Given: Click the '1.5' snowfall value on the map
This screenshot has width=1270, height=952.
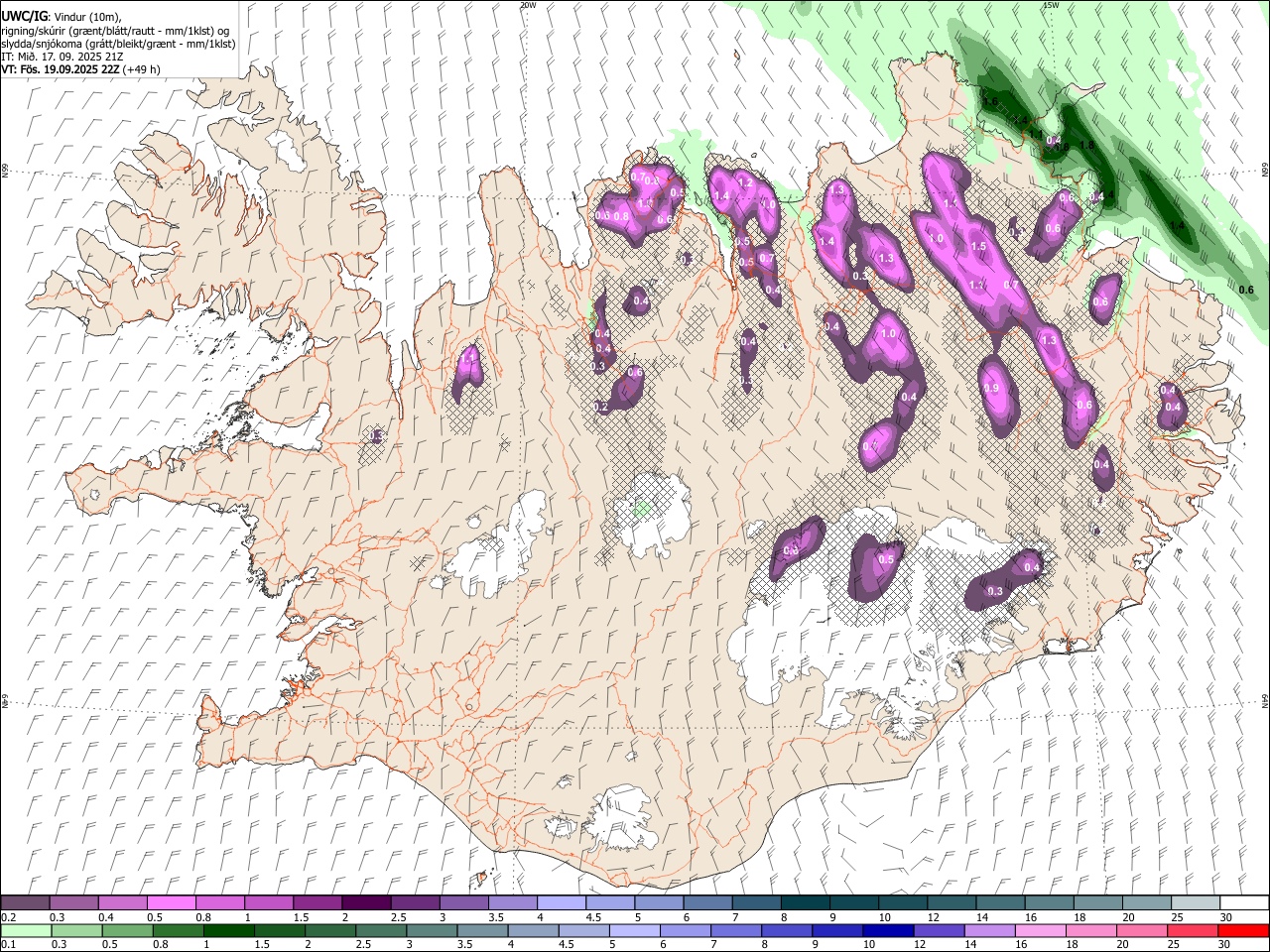Looking at the screenshot, I should 978,246.
